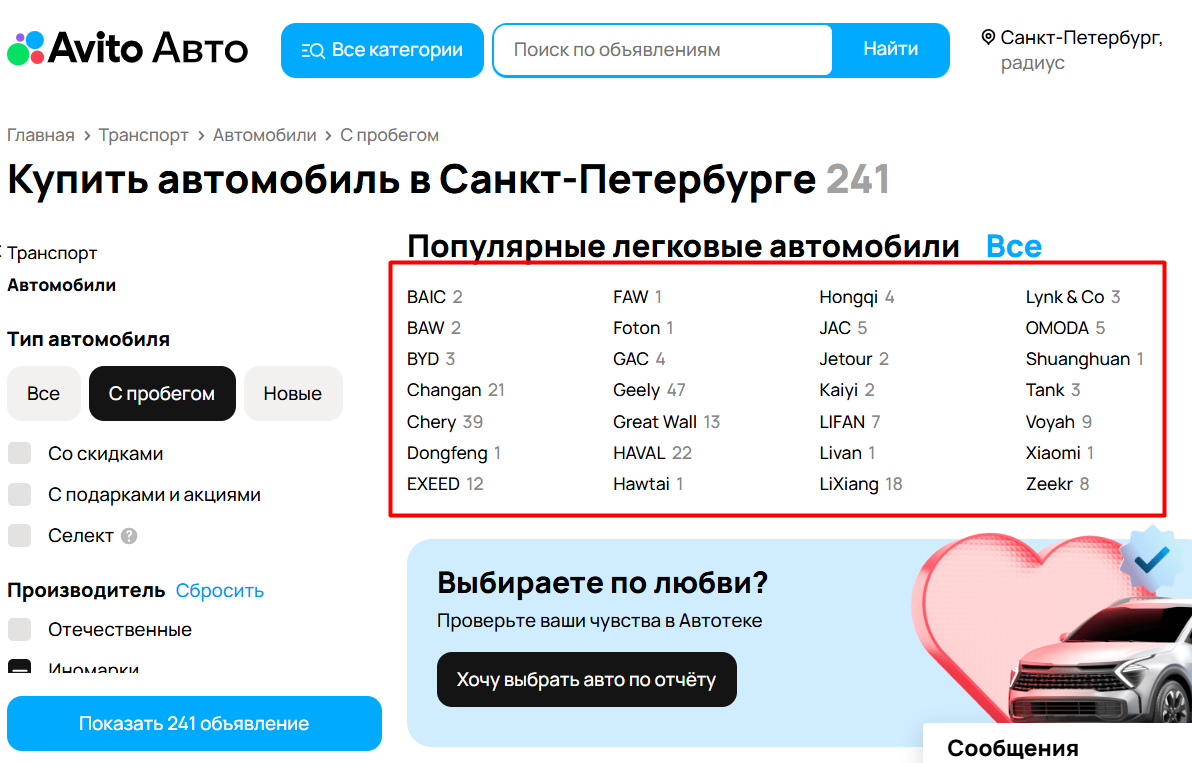
Task: Focus the Поиск по объявлениям search field
Action: pyautogui.click(x=662, y=50)
